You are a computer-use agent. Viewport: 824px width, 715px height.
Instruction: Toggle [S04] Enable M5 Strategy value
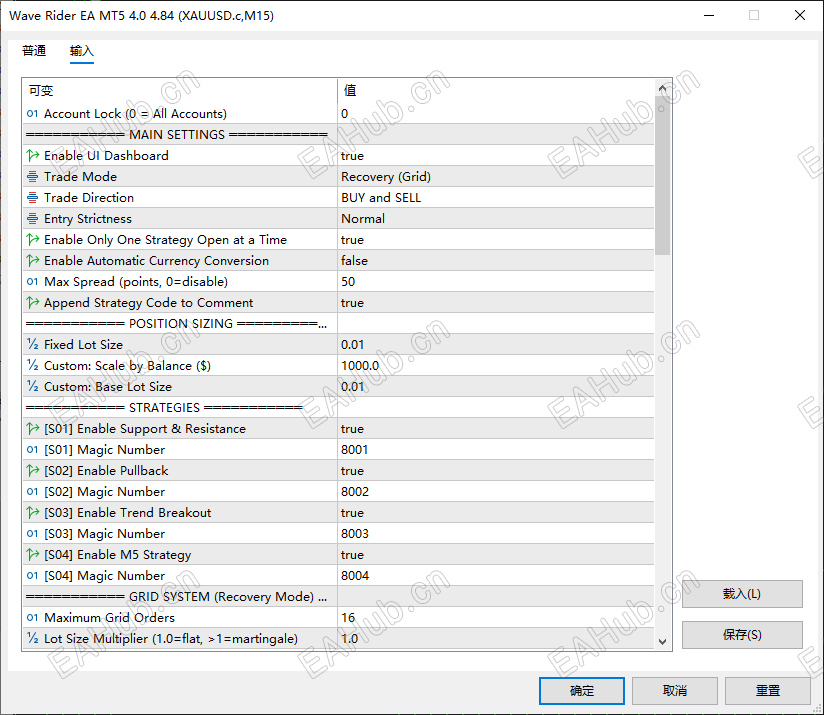[x=496, y=555]
